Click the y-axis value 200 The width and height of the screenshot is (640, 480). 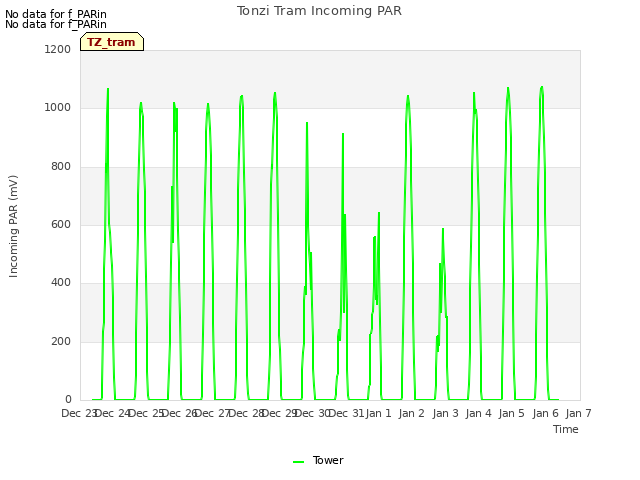point(61,341)
